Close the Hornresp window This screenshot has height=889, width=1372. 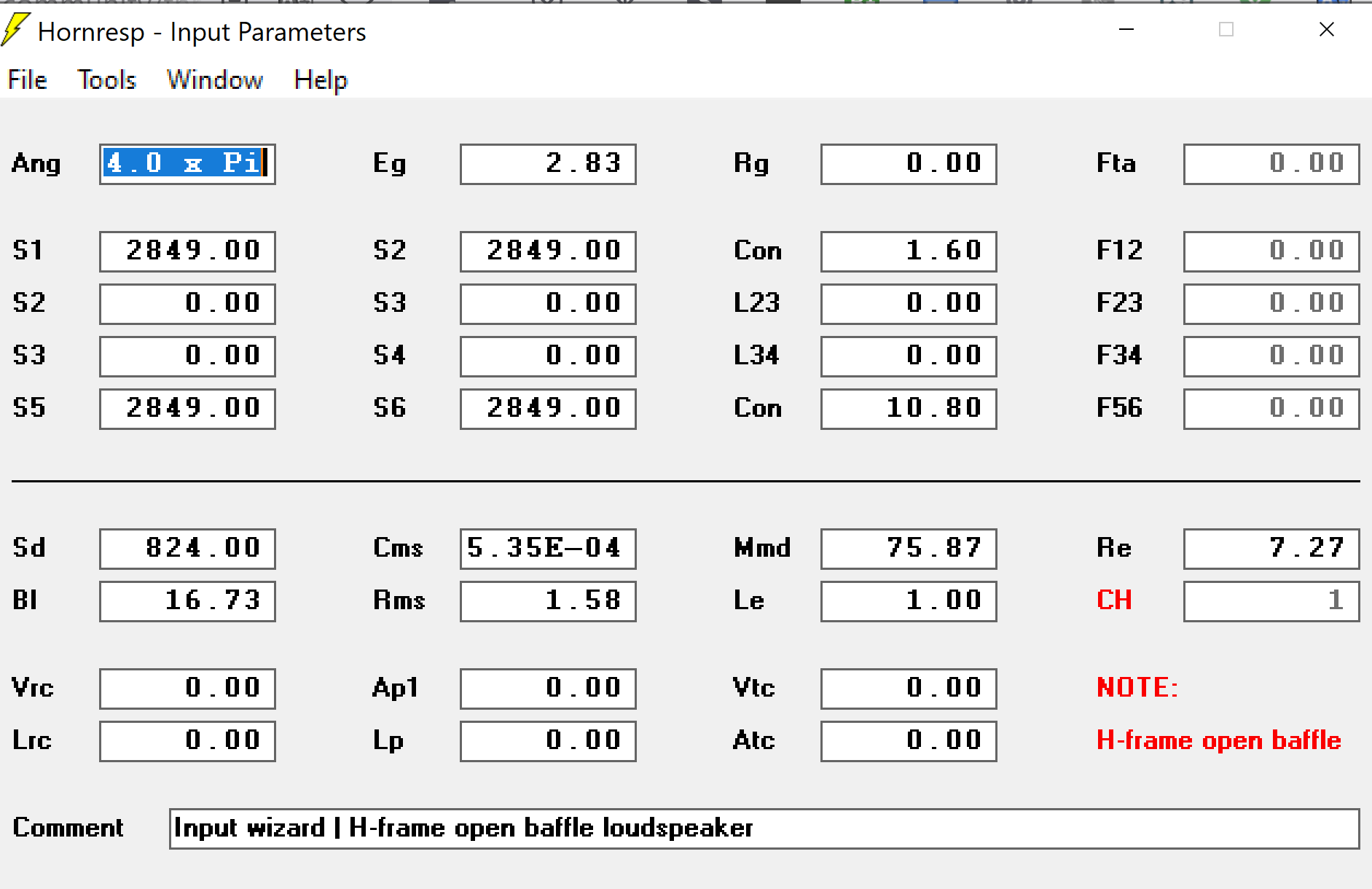click(1327, 29)
